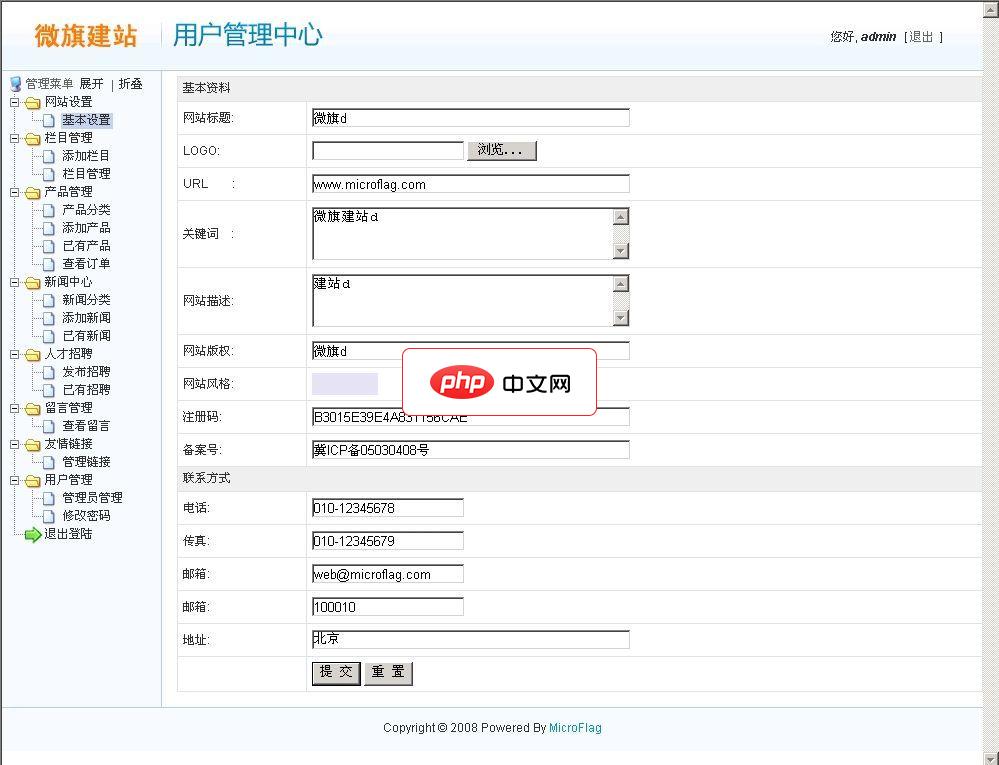This screenshot has width=999, height=765.
Task: Click the page icon next to 查看留言
Action: [48, 426]
